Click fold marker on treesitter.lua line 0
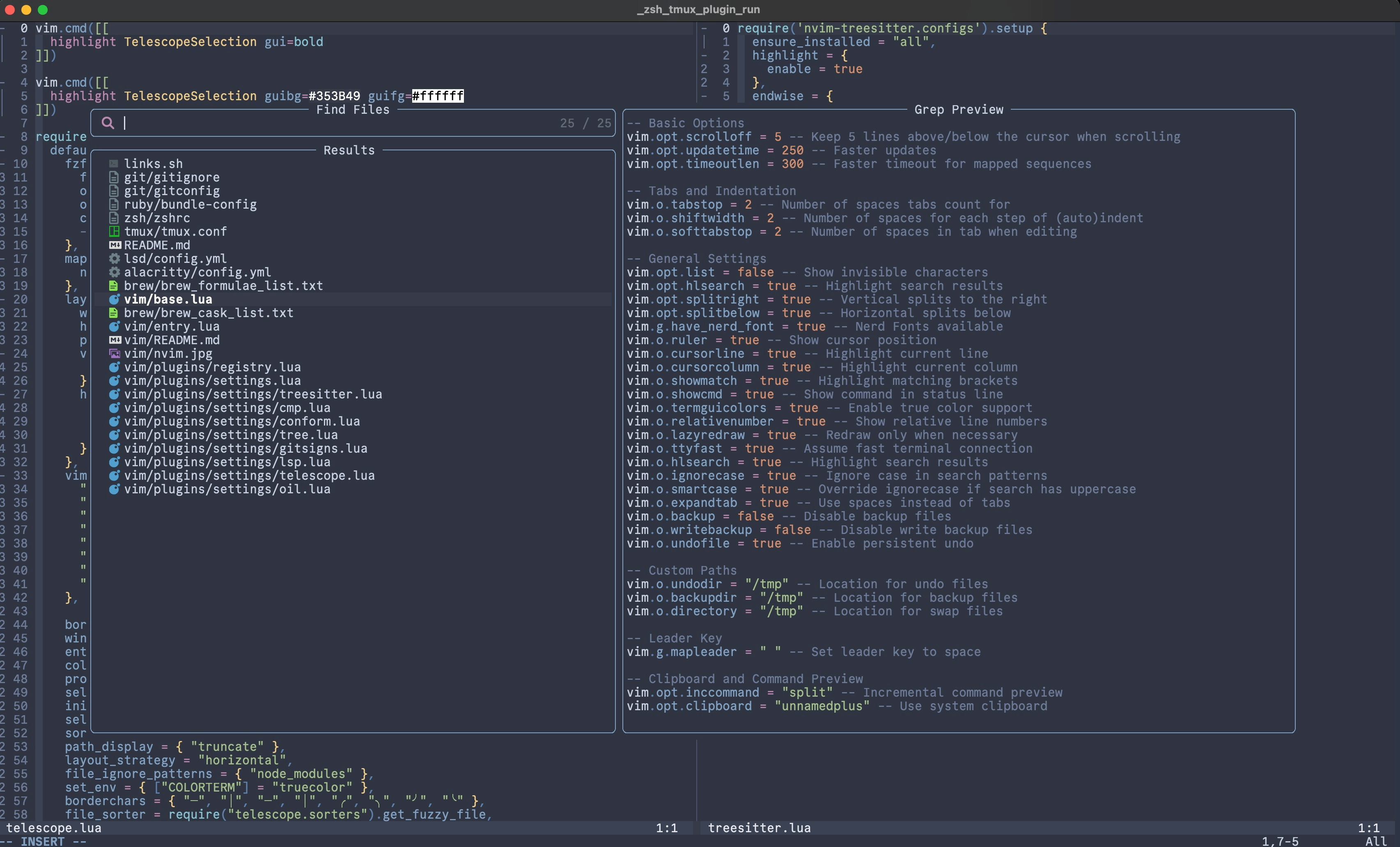Screen dimensions: 1400x847 (x=705, y=28)
